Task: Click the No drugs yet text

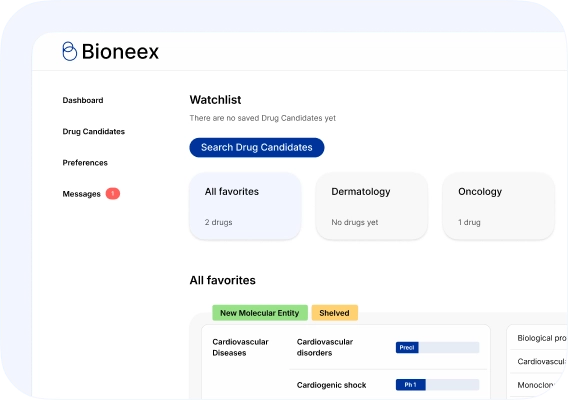Action: (355, 222)
